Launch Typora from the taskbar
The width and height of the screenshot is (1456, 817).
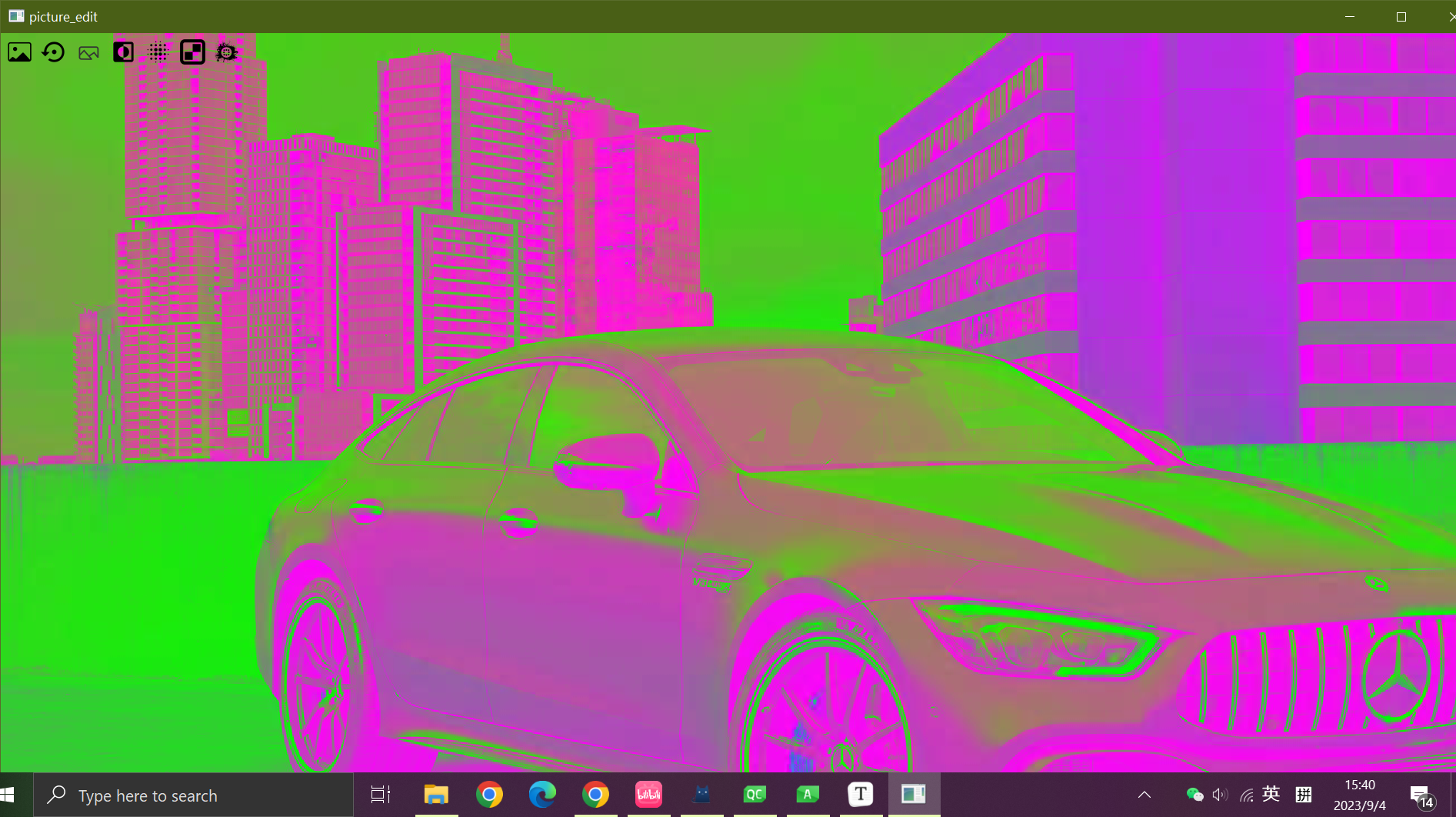860,795
